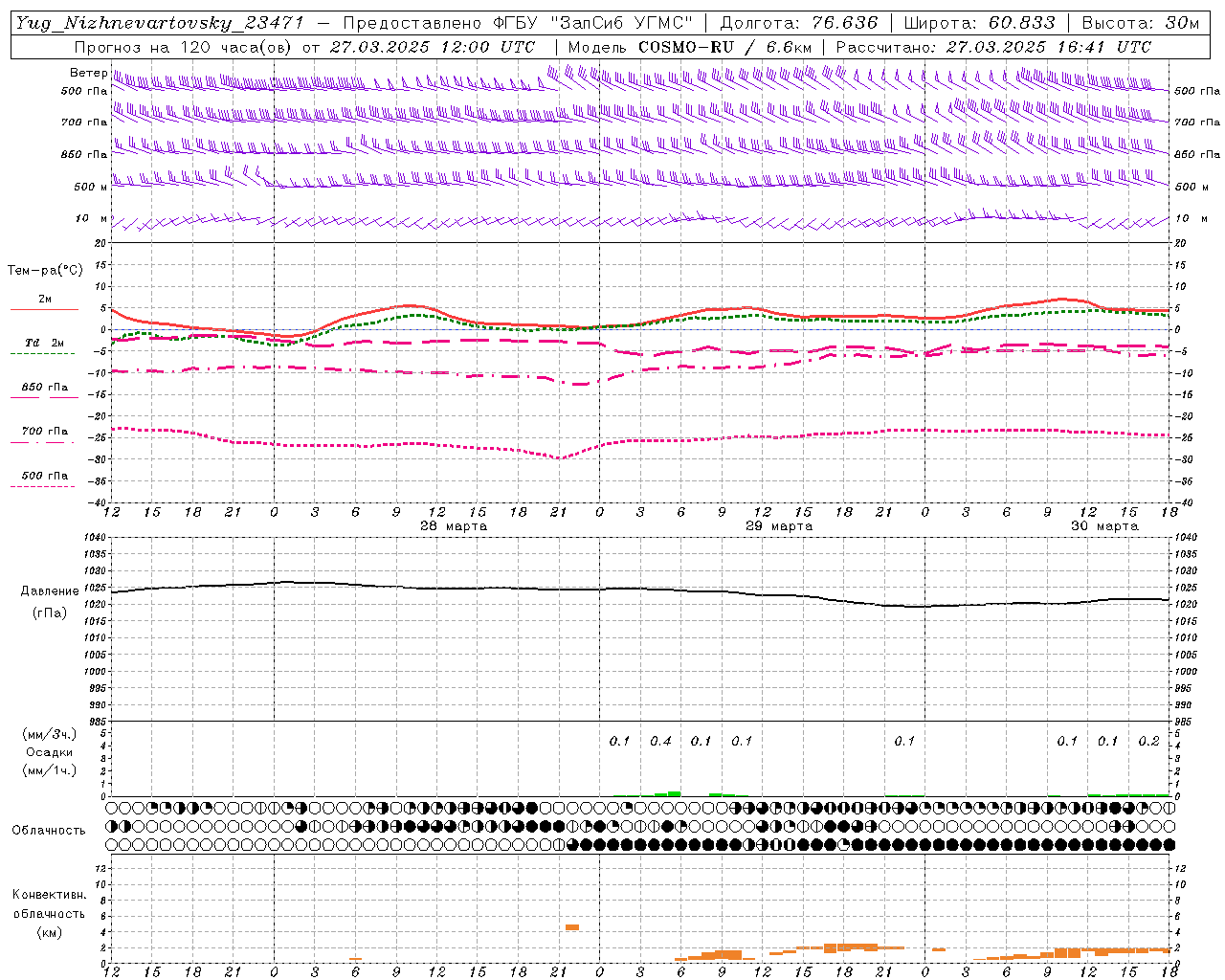The image size is (1225, 980).
Task: Click the Конвективн. облачность label
Action: pos(49,904)
